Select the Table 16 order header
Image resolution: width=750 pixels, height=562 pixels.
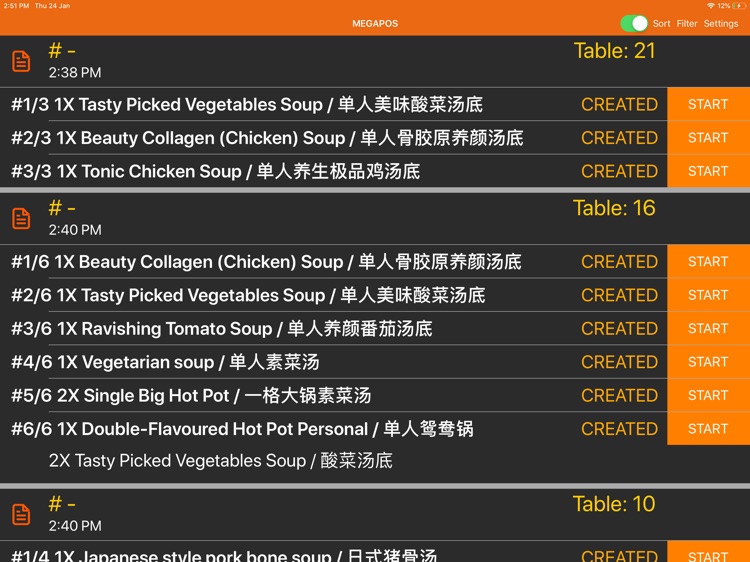[x=375, y=219]
